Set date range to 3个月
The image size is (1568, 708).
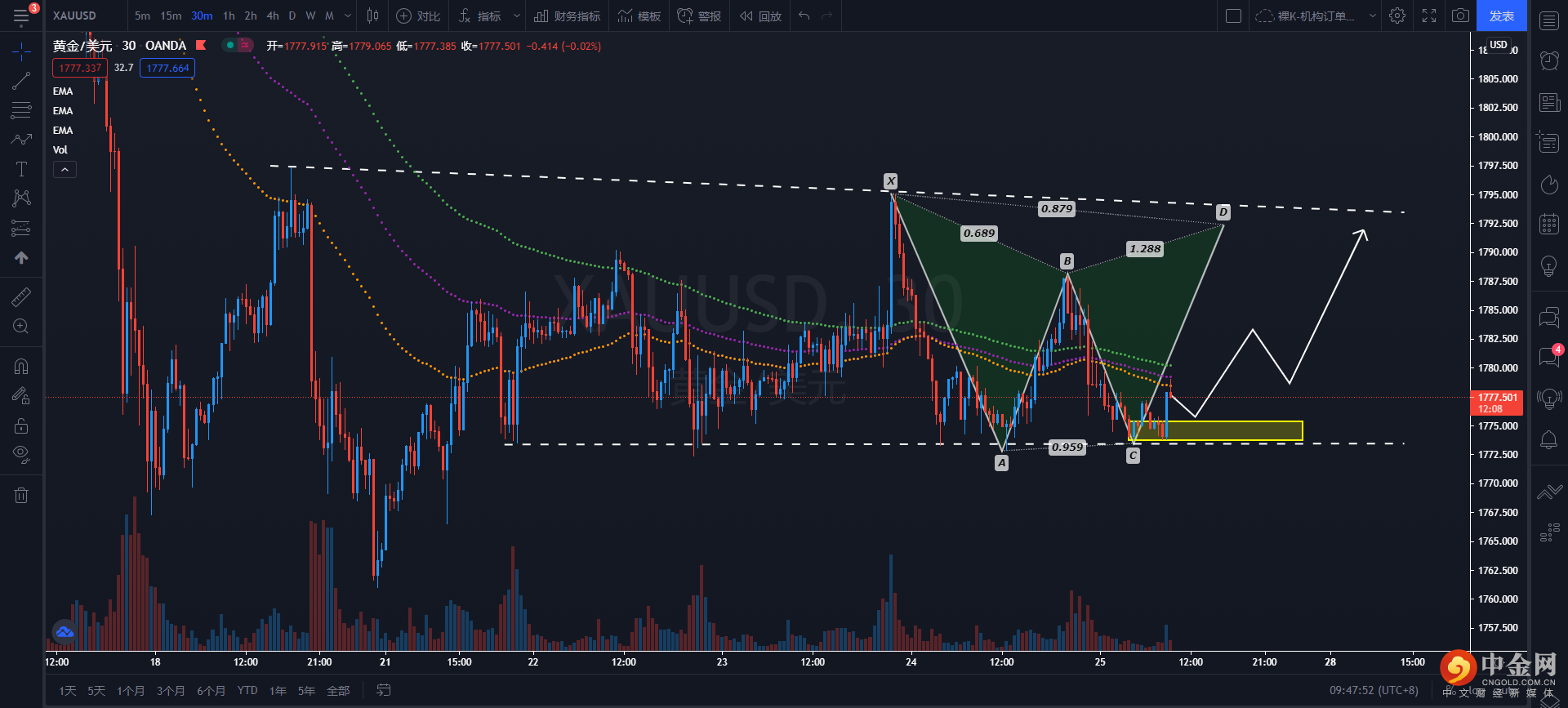point(171,691)
